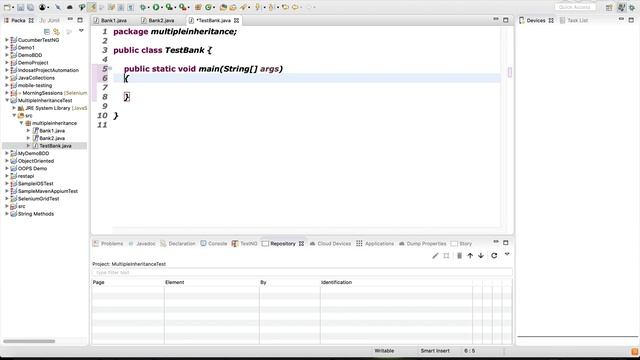Click the Save icon in the toolbar
Screen dimensions: 640x360
tap(20, 7)
